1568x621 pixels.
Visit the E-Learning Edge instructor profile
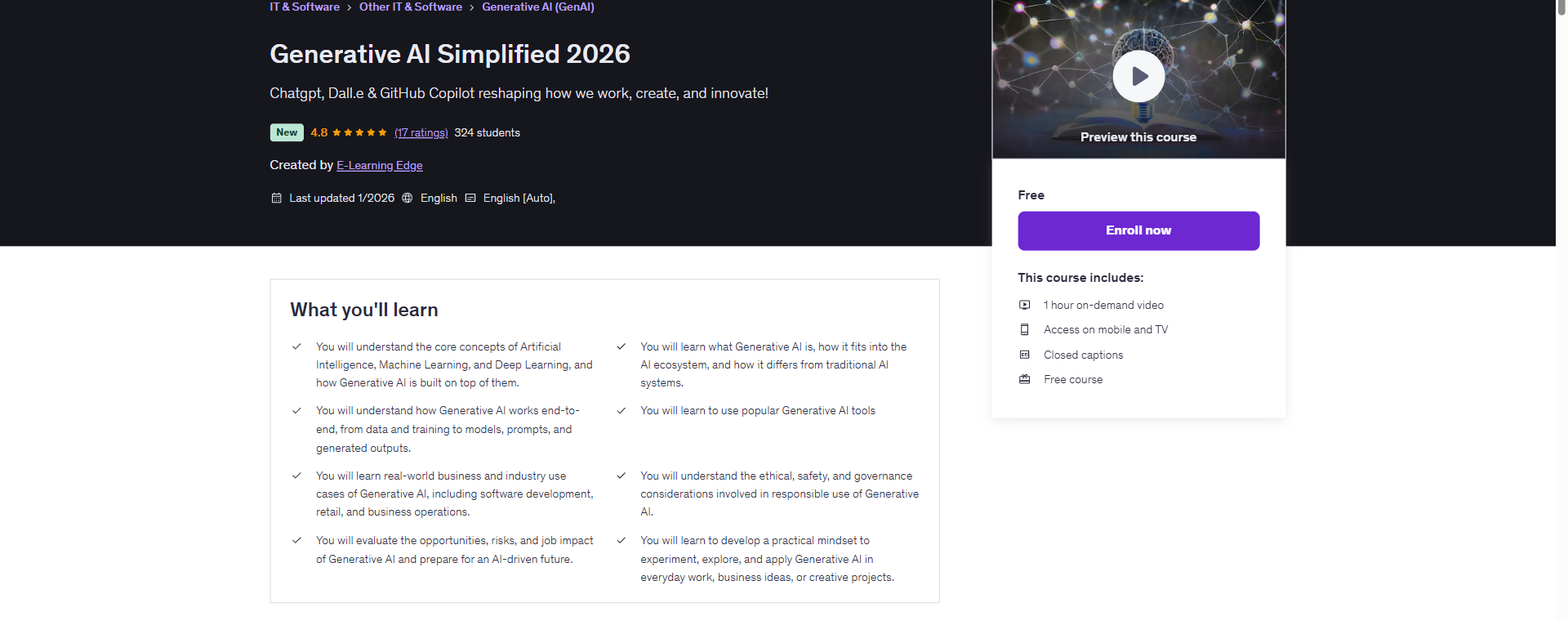coord(378,165)
